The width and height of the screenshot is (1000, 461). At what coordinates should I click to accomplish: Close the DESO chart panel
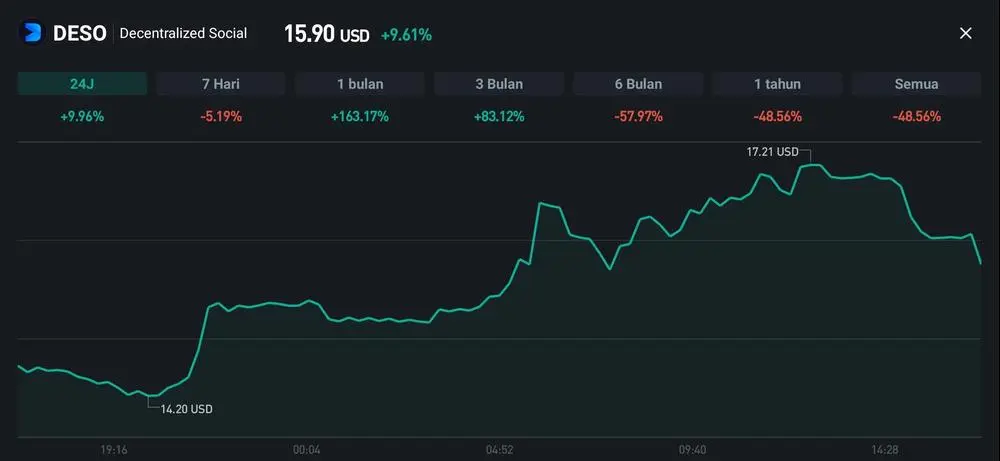(x=965, y=33)
